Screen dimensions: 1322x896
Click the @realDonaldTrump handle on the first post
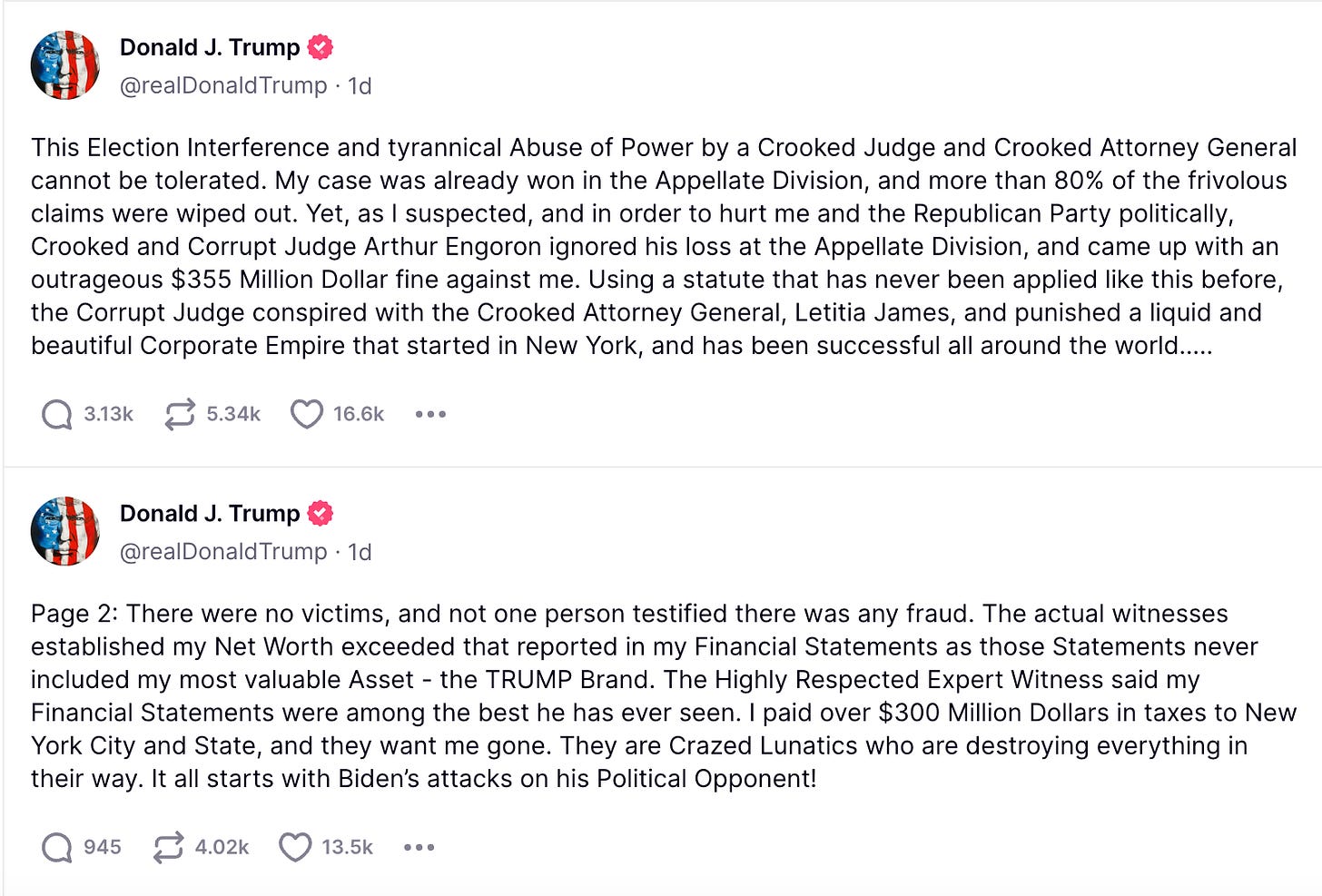(223, 85)
